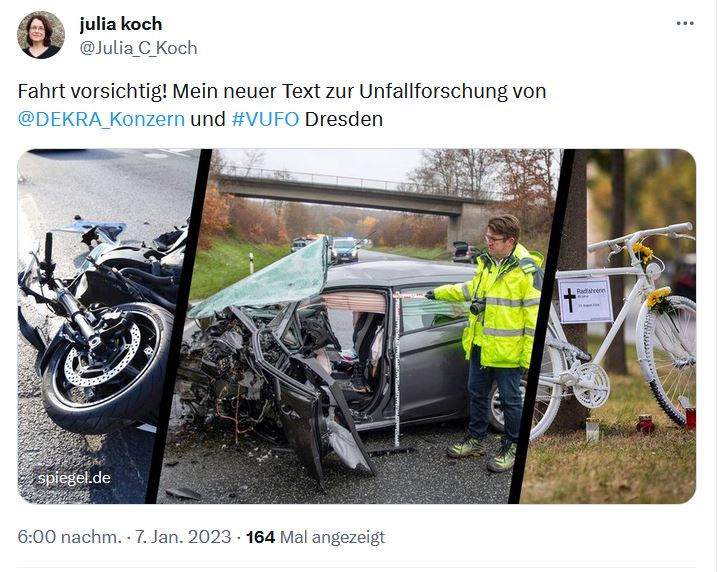718x572 pixels.
Task: Click the Radfahrerin memorial sign in photo
Action: (x=585, y=300)
